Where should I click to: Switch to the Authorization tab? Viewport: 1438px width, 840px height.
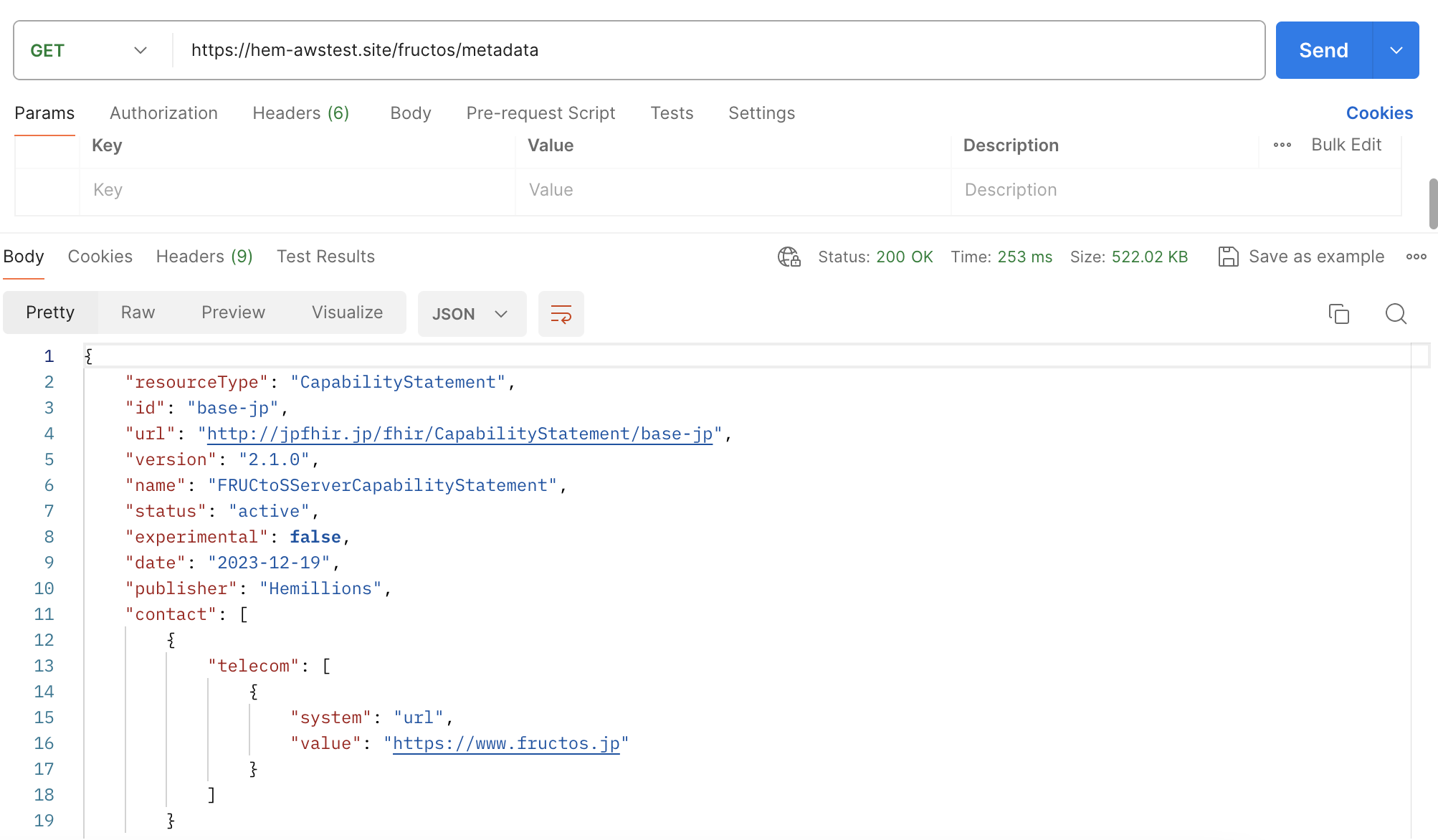[164, 113]
